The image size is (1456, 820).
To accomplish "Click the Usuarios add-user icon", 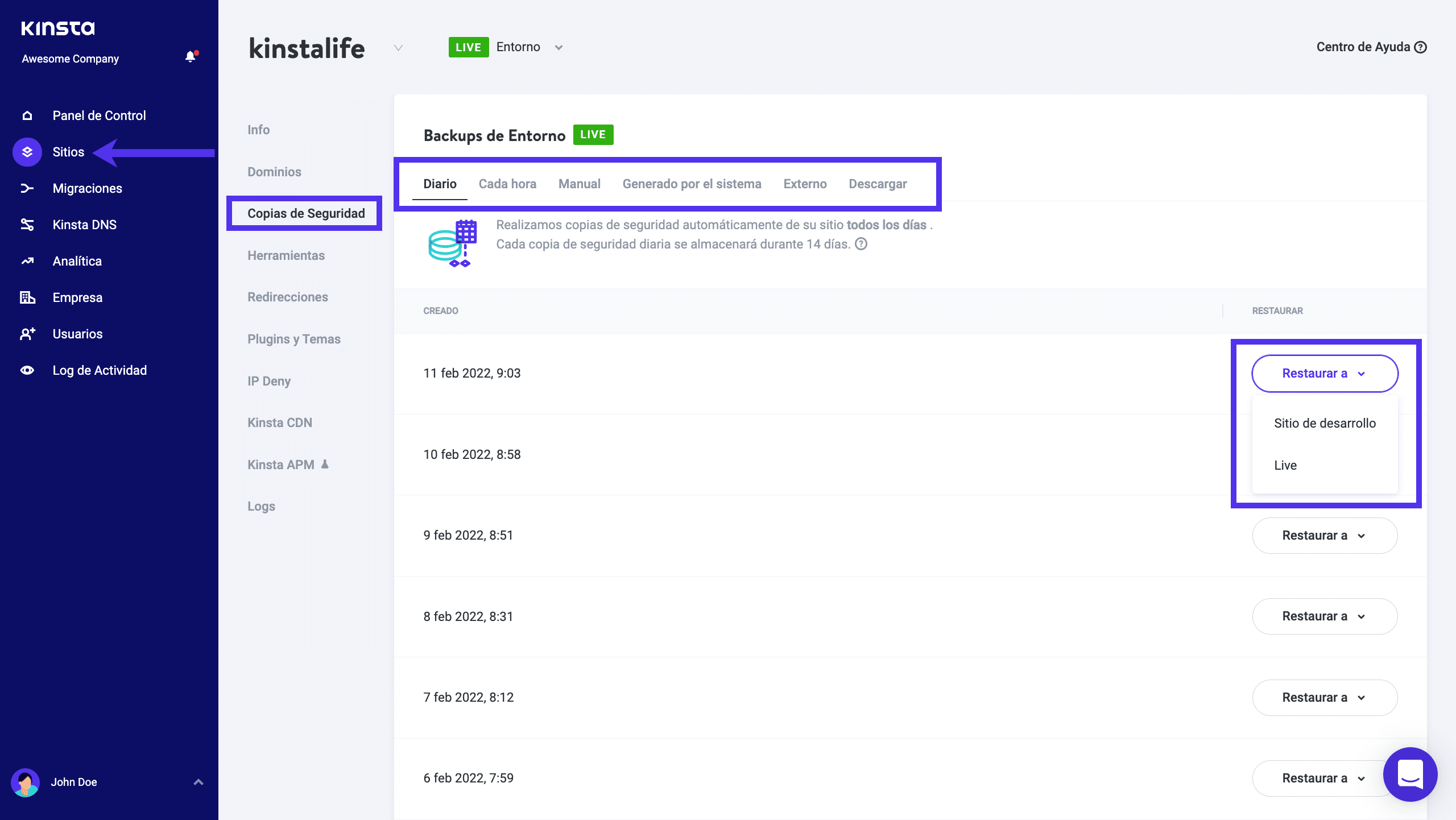I will pyautogui.click(x=27, y=334).
